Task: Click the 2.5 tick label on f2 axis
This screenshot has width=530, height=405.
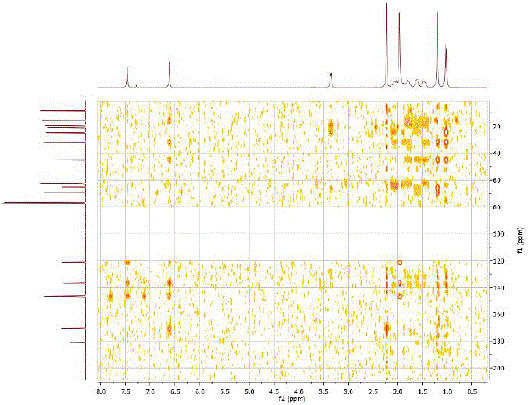Action: coord(373,391)
